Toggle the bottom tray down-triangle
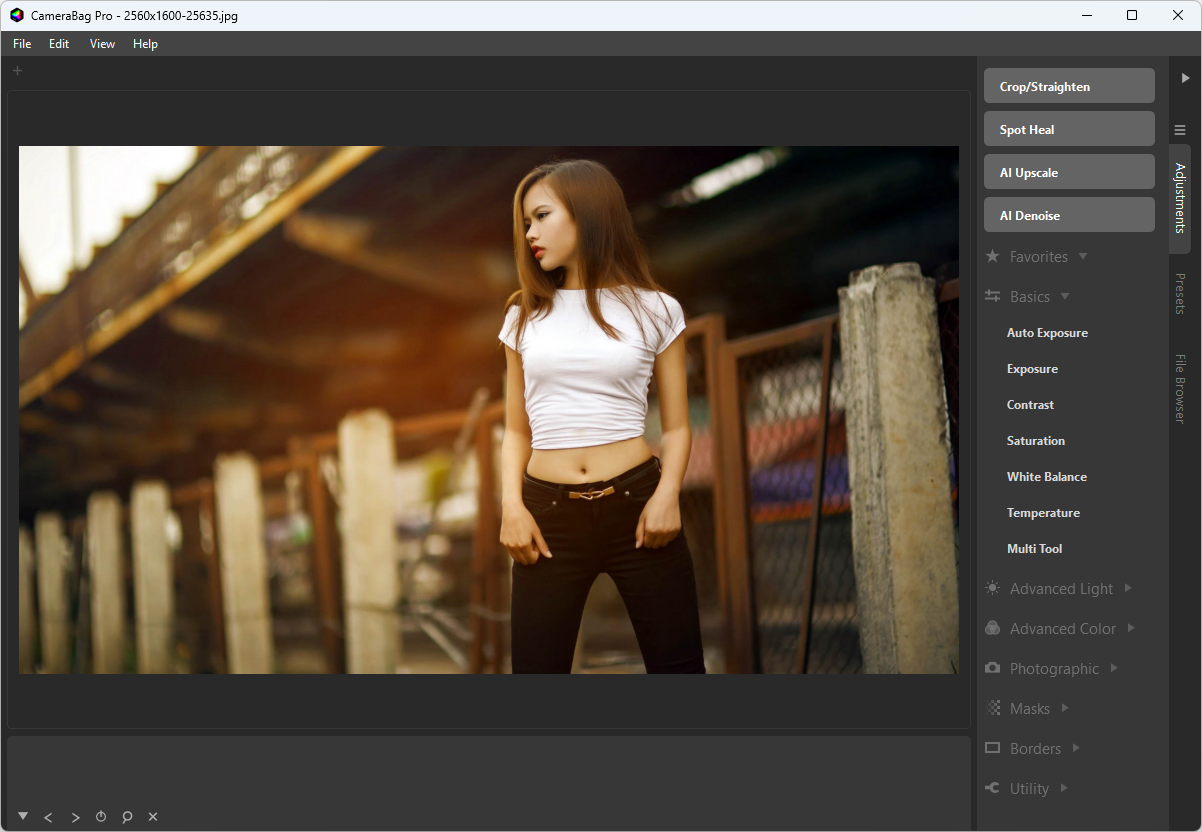Image resolution: width=1202 pixels, height=832 pixels. coord(23,816)
